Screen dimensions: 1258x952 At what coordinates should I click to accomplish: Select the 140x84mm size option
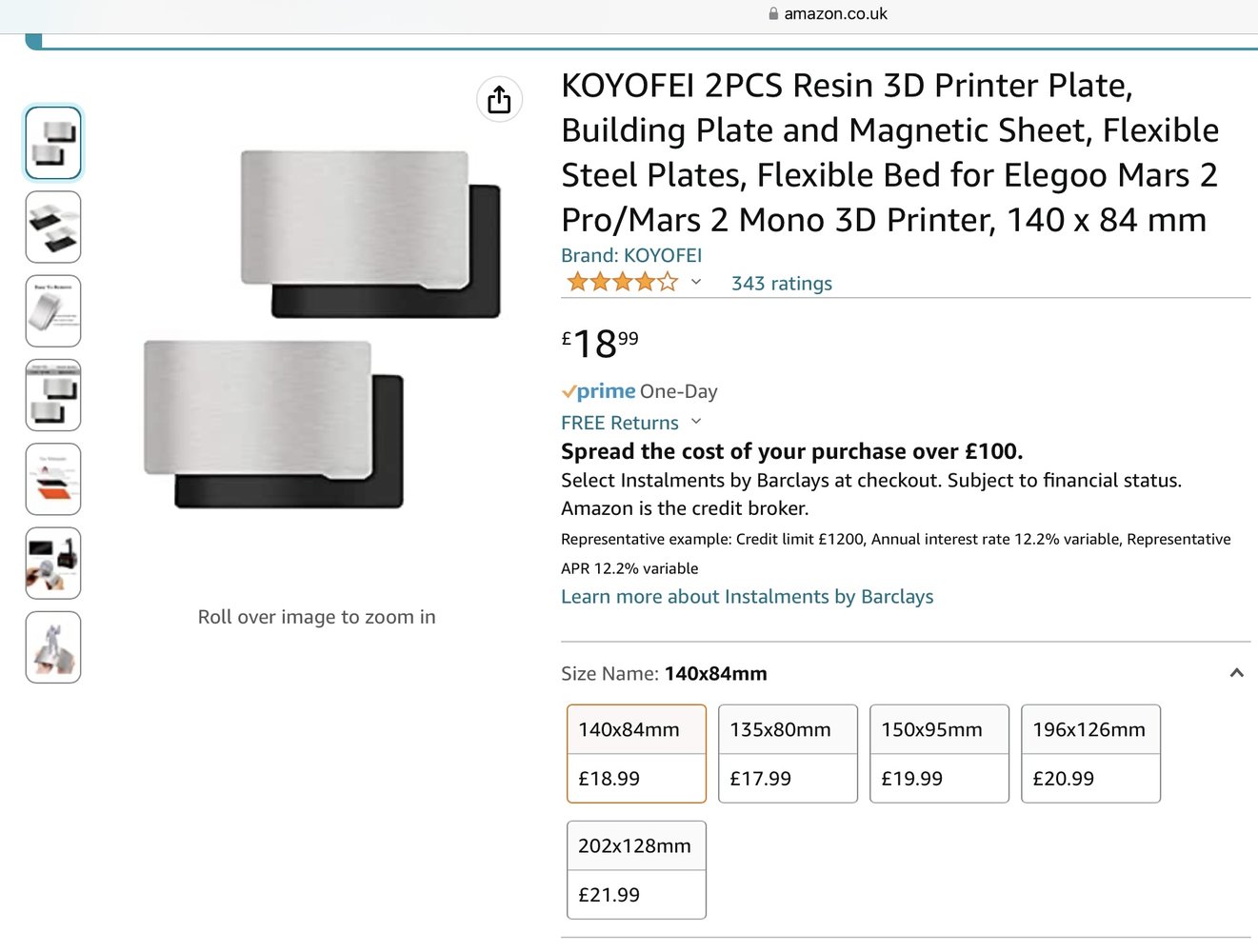click(x=636, y=754)
